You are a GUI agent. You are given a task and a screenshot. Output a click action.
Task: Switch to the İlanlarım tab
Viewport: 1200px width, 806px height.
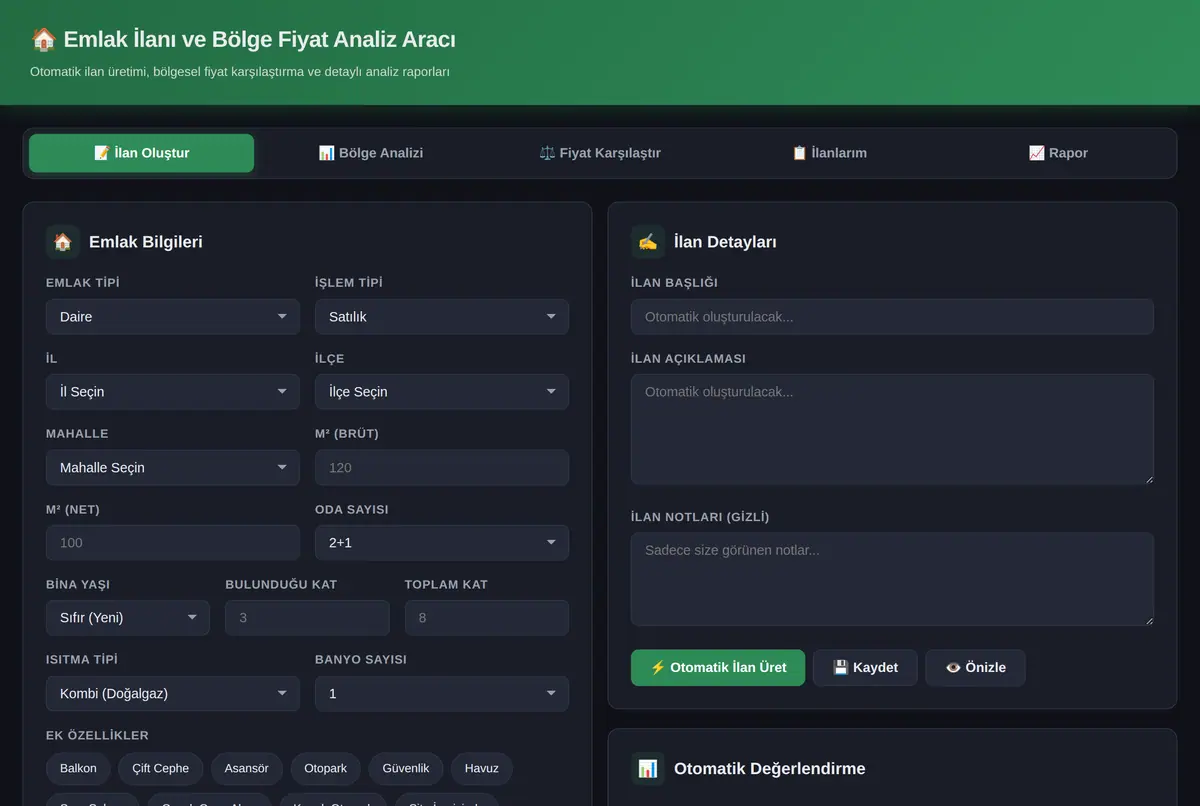[x=829, y=153]
